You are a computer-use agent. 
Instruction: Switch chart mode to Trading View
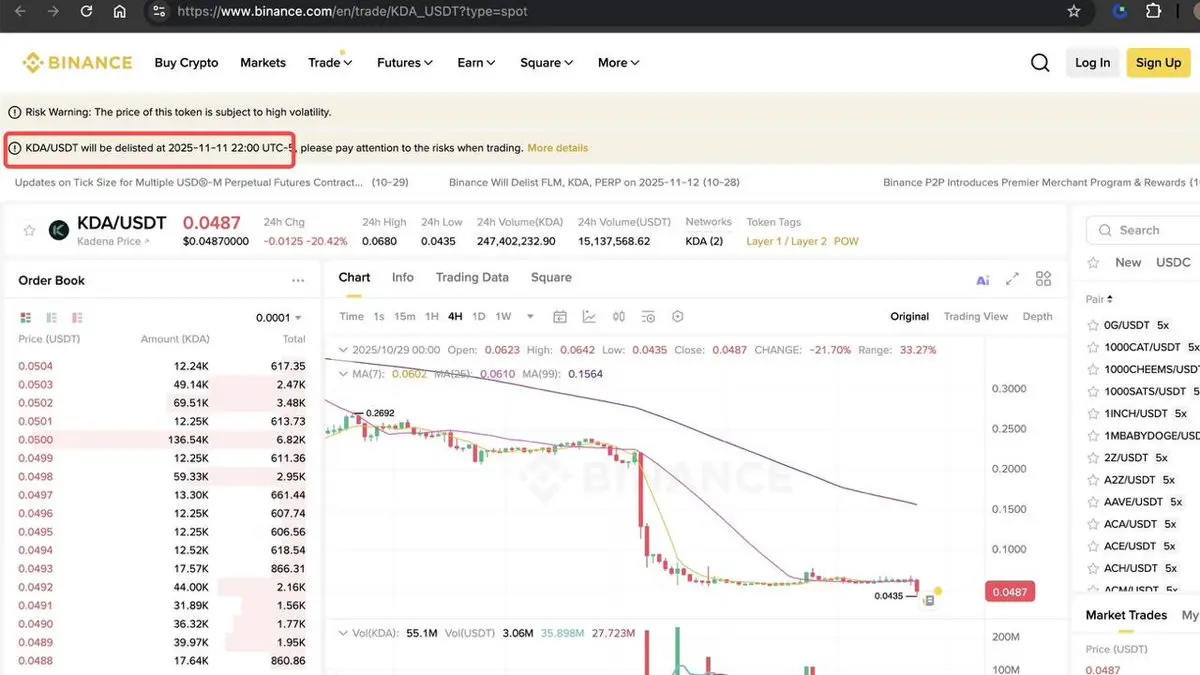975,316
